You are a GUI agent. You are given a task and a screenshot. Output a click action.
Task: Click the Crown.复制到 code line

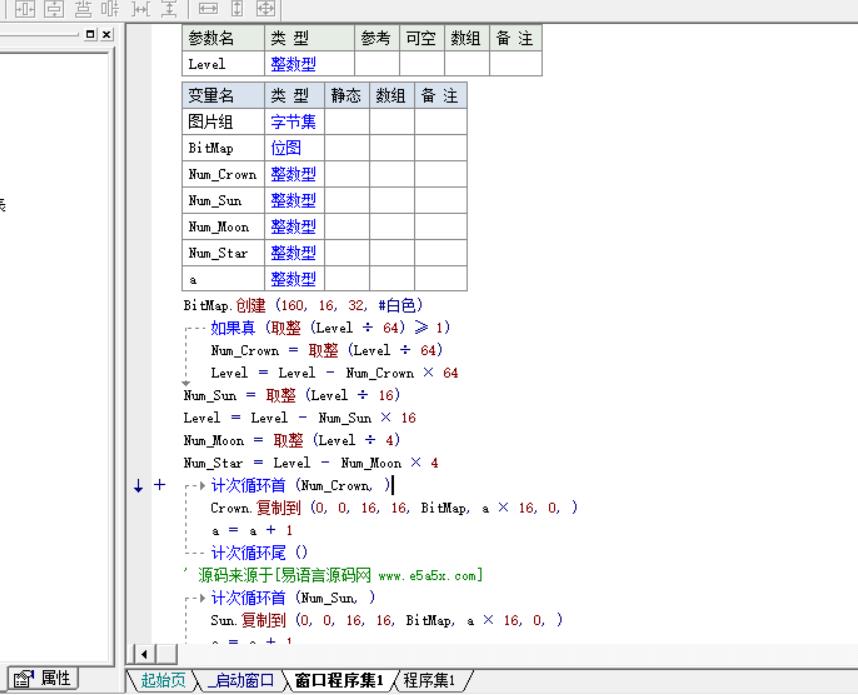[394, 507]
